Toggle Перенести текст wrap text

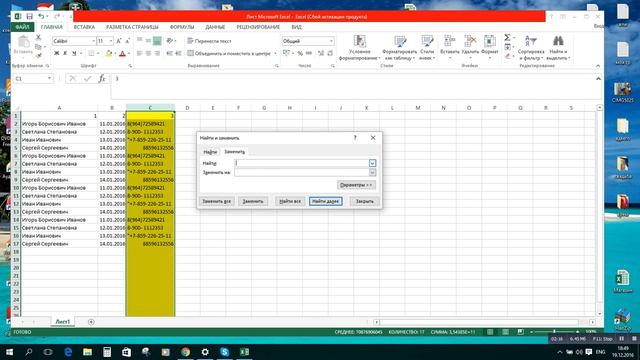[209, 41]
